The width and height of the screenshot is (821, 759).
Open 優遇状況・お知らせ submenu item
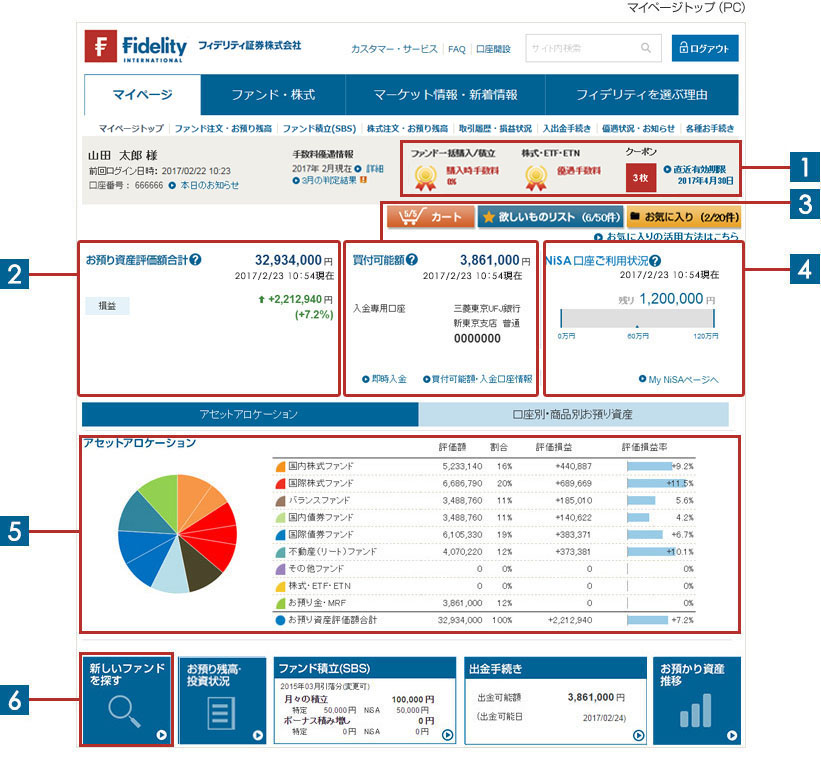[x=638, y=128]
